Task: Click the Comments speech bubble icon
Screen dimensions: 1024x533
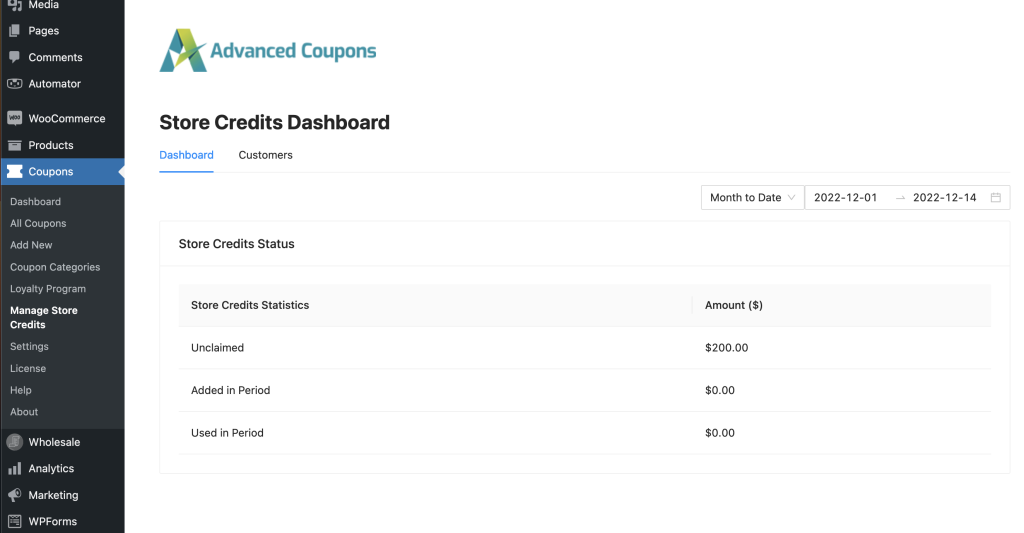Action: click(x=14, y=57)
